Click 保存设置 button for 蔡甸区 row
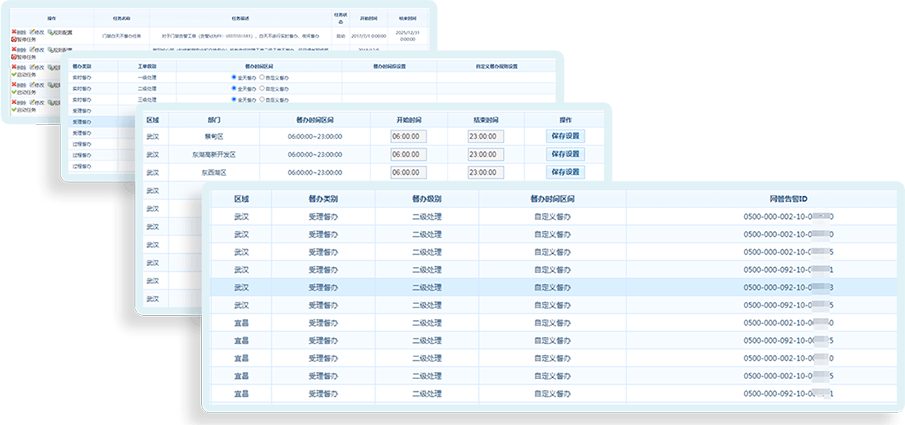 pos(564,137)
